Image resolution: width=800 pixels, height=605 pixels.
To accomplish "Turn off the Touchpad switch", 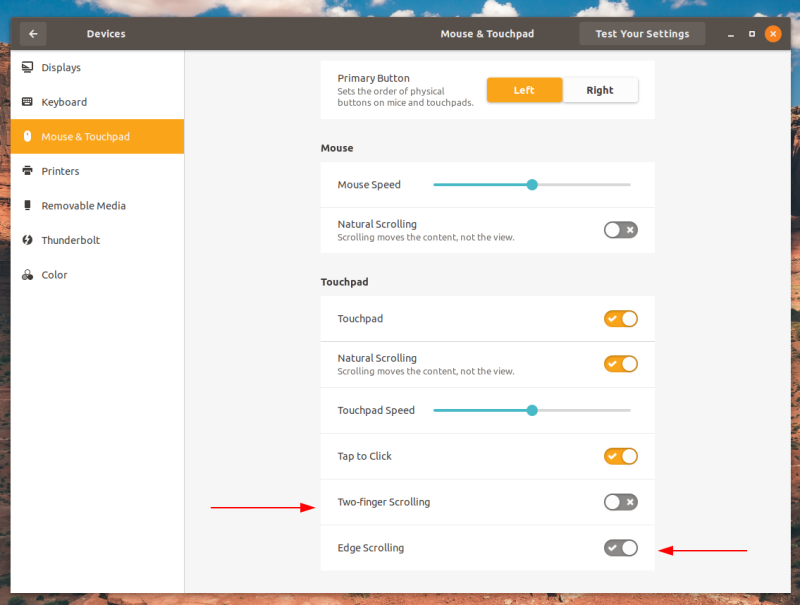I will pyautogui.click(x=620, y=319).
